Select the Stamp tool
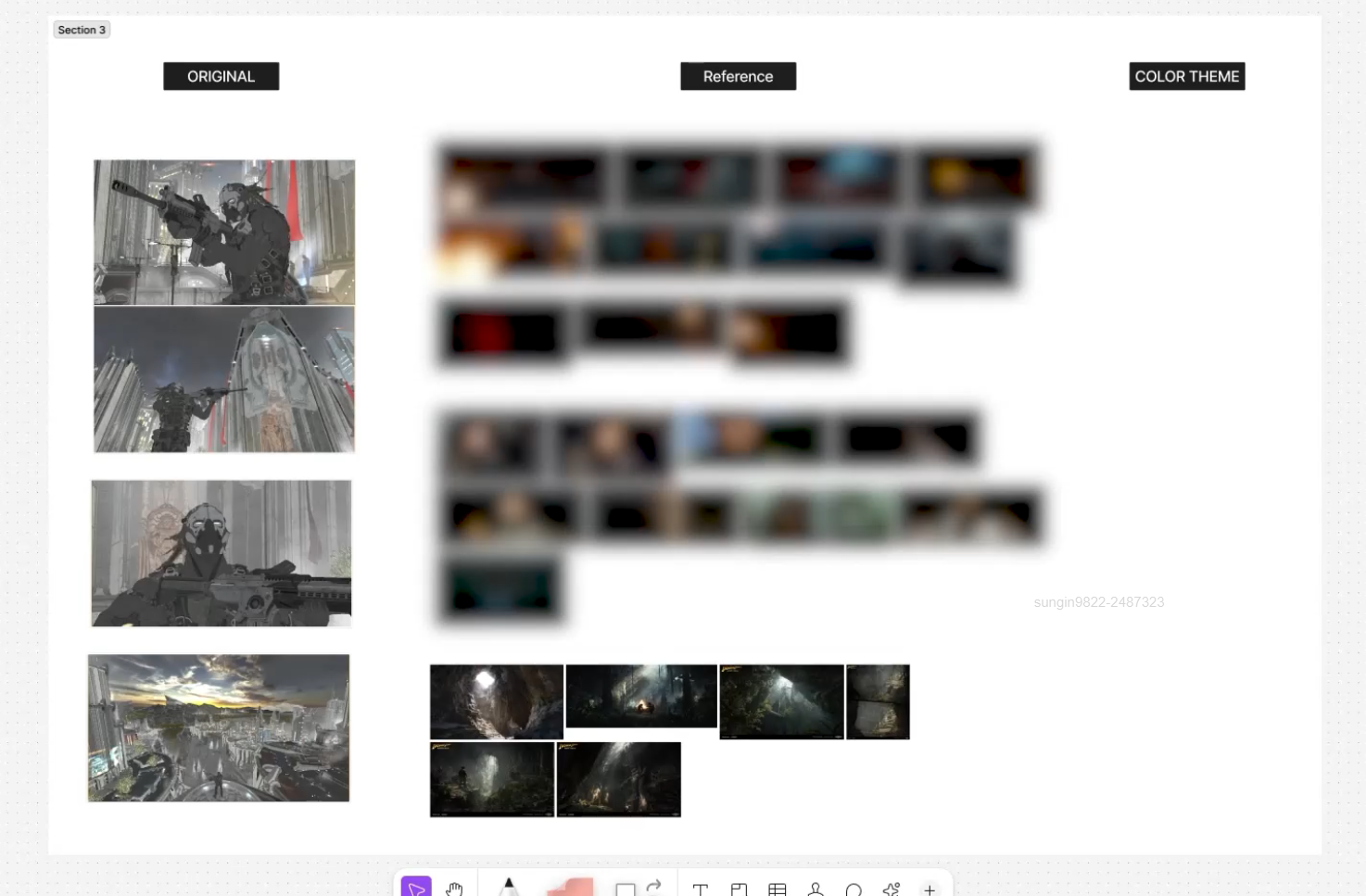This screenshot has width=1366, height=896. click(816, 890)
